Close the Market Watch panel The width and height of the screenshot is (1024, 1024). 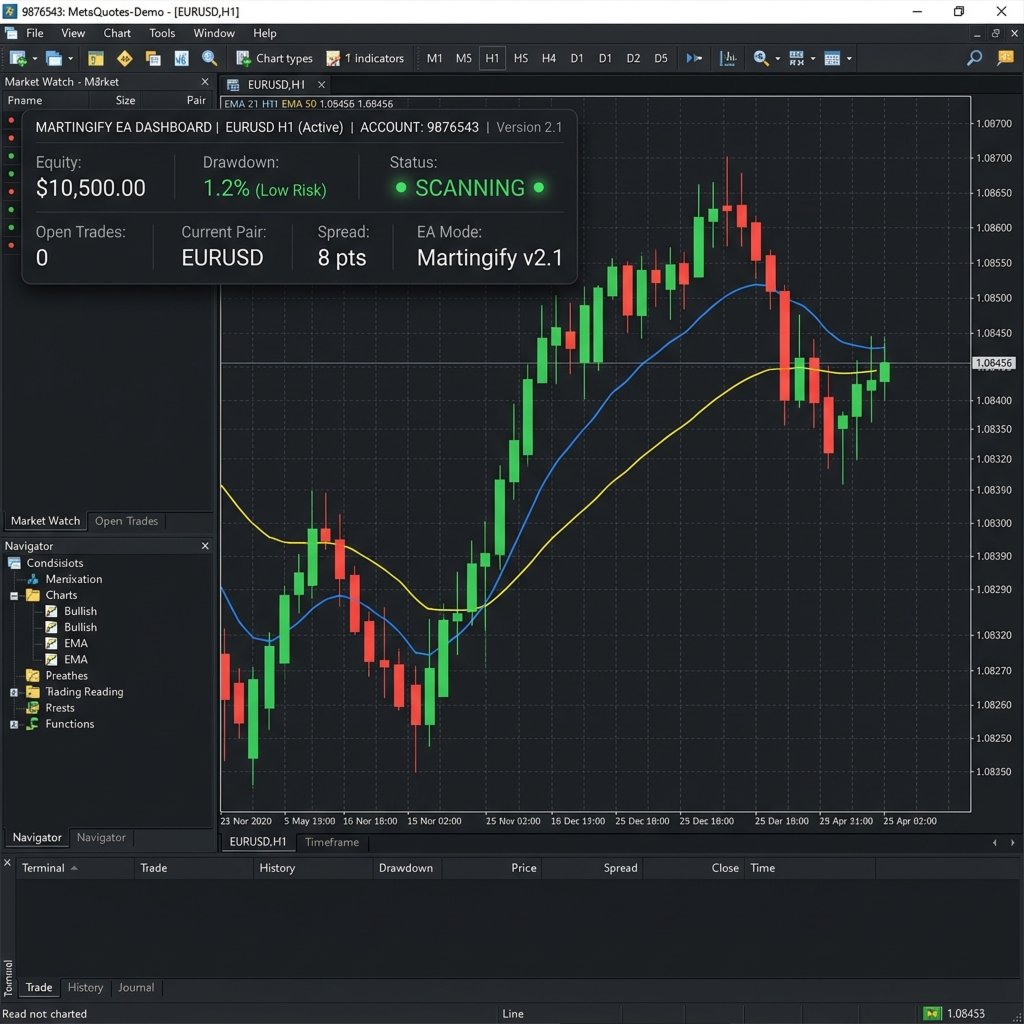click(205, 82)
